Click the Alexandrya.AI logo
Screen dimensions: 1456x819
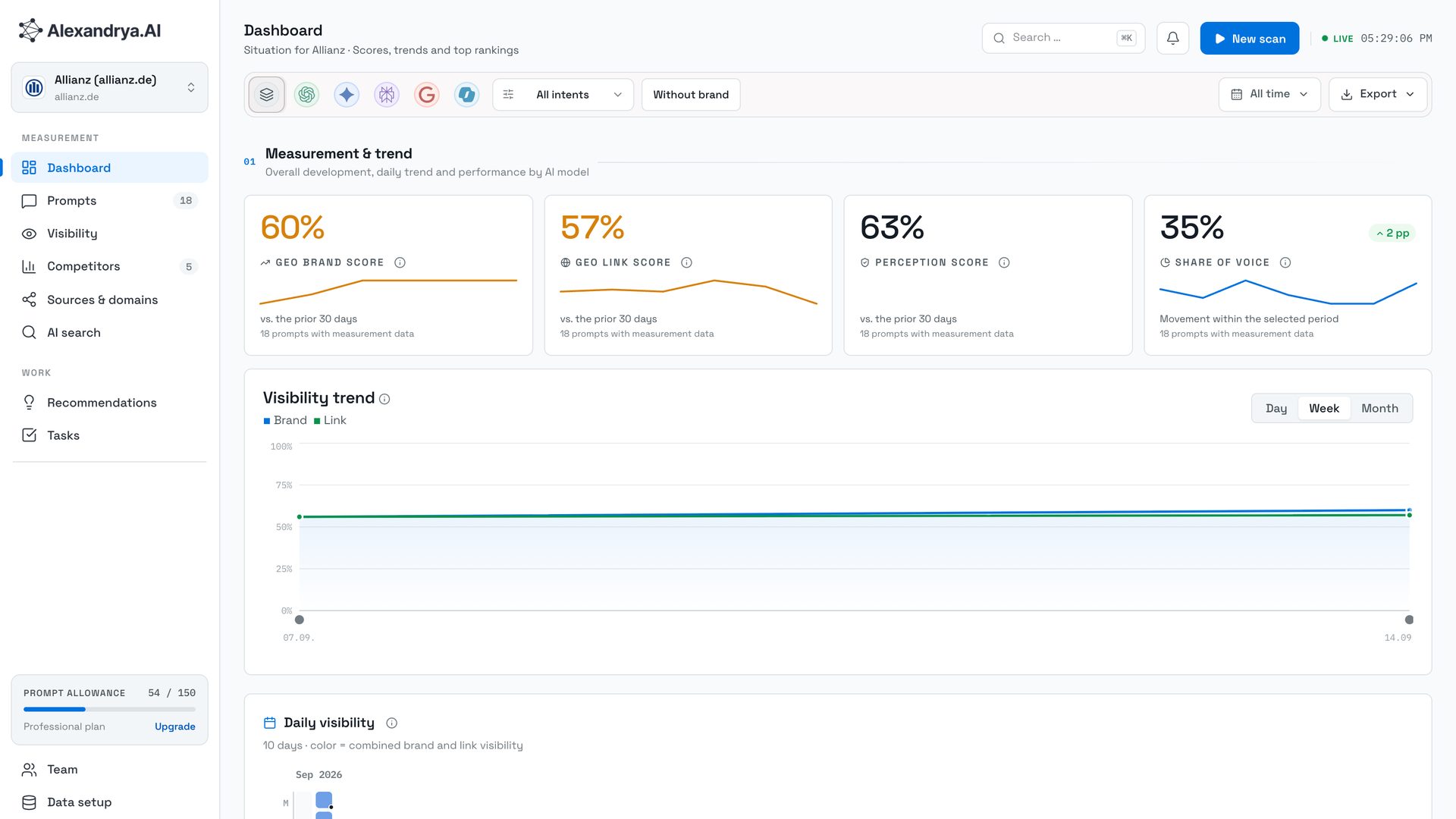click(x=89, y=30)
